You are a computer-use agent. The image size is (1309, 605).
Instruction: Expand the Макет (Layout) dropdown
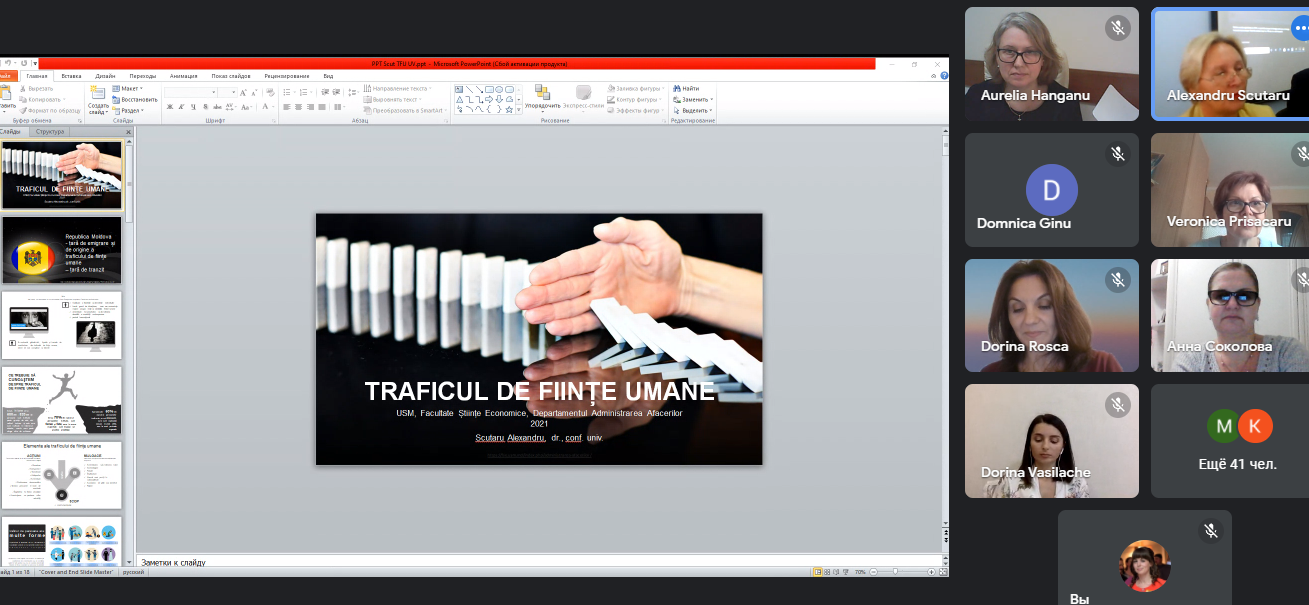132,88
